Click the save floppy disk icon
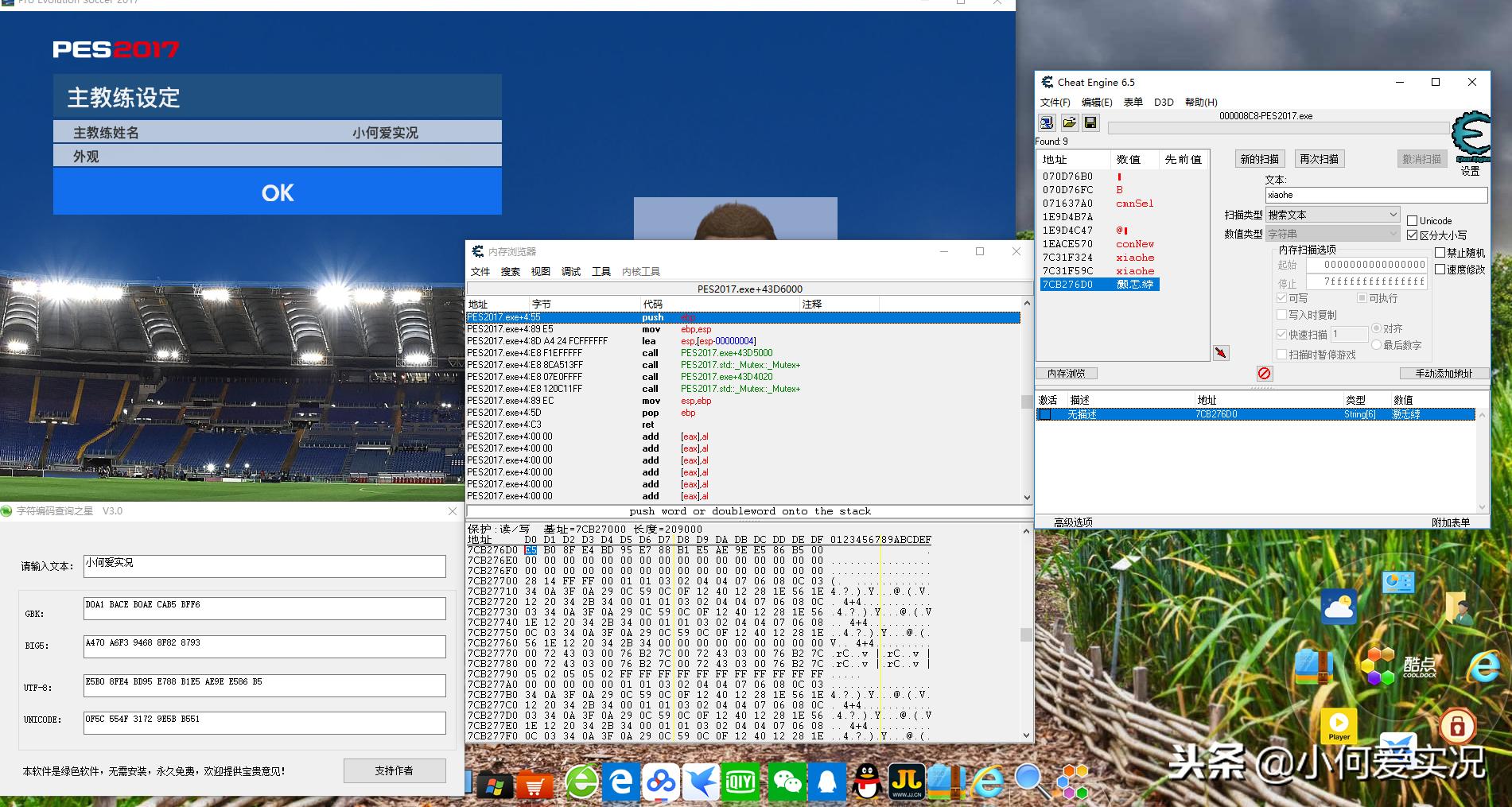Image resolution: width=1512 pixels, height=807 pixels. pos(1090,122)
